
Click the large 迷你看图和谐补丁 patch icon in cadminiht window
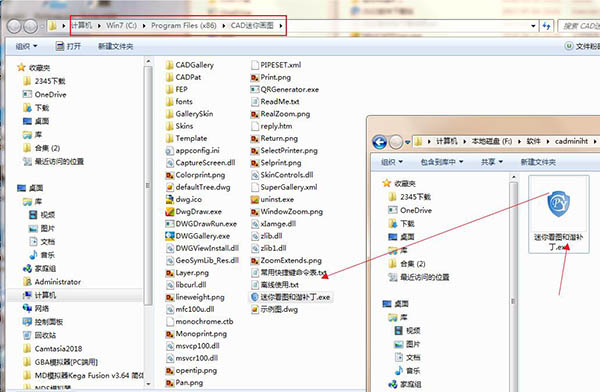point(559,214)
